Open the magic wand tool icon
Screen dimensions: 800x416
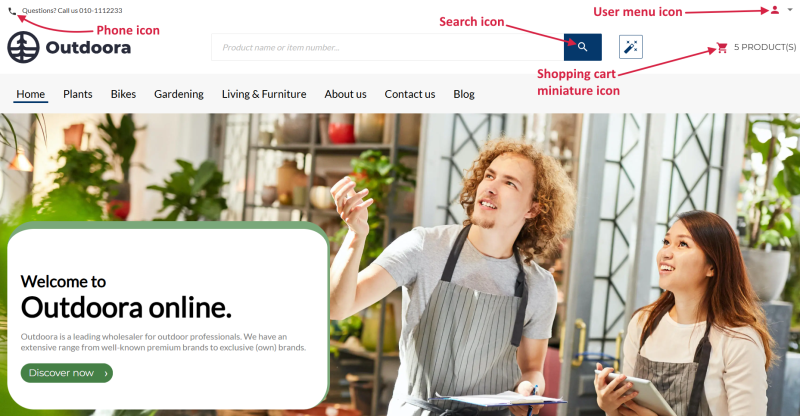point(631,47)
